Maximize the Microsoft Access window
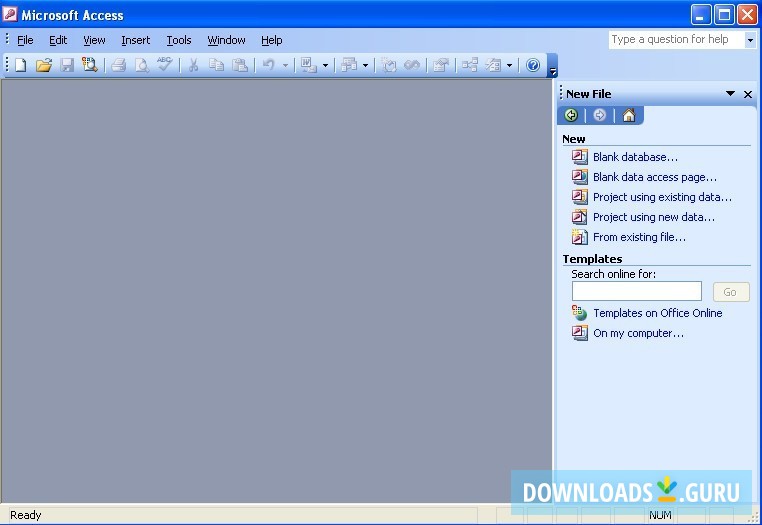 [724, 15]
